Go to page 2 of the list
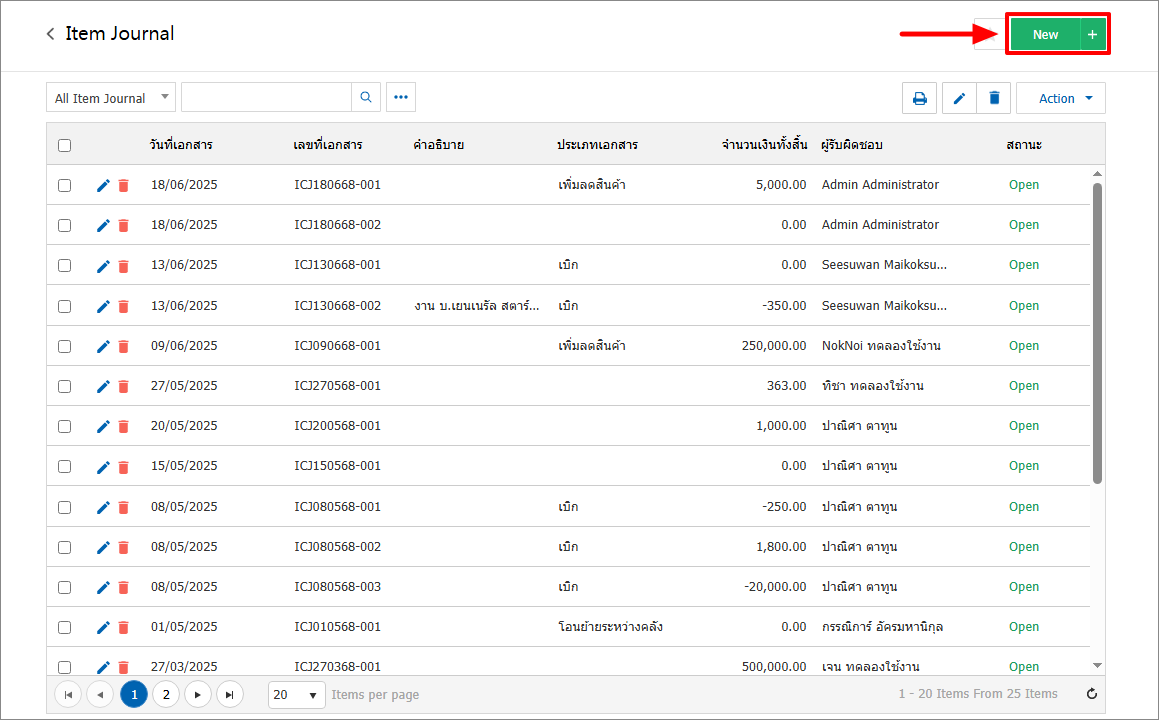This screenshot has height=720, width=1159. pos(166,694)
